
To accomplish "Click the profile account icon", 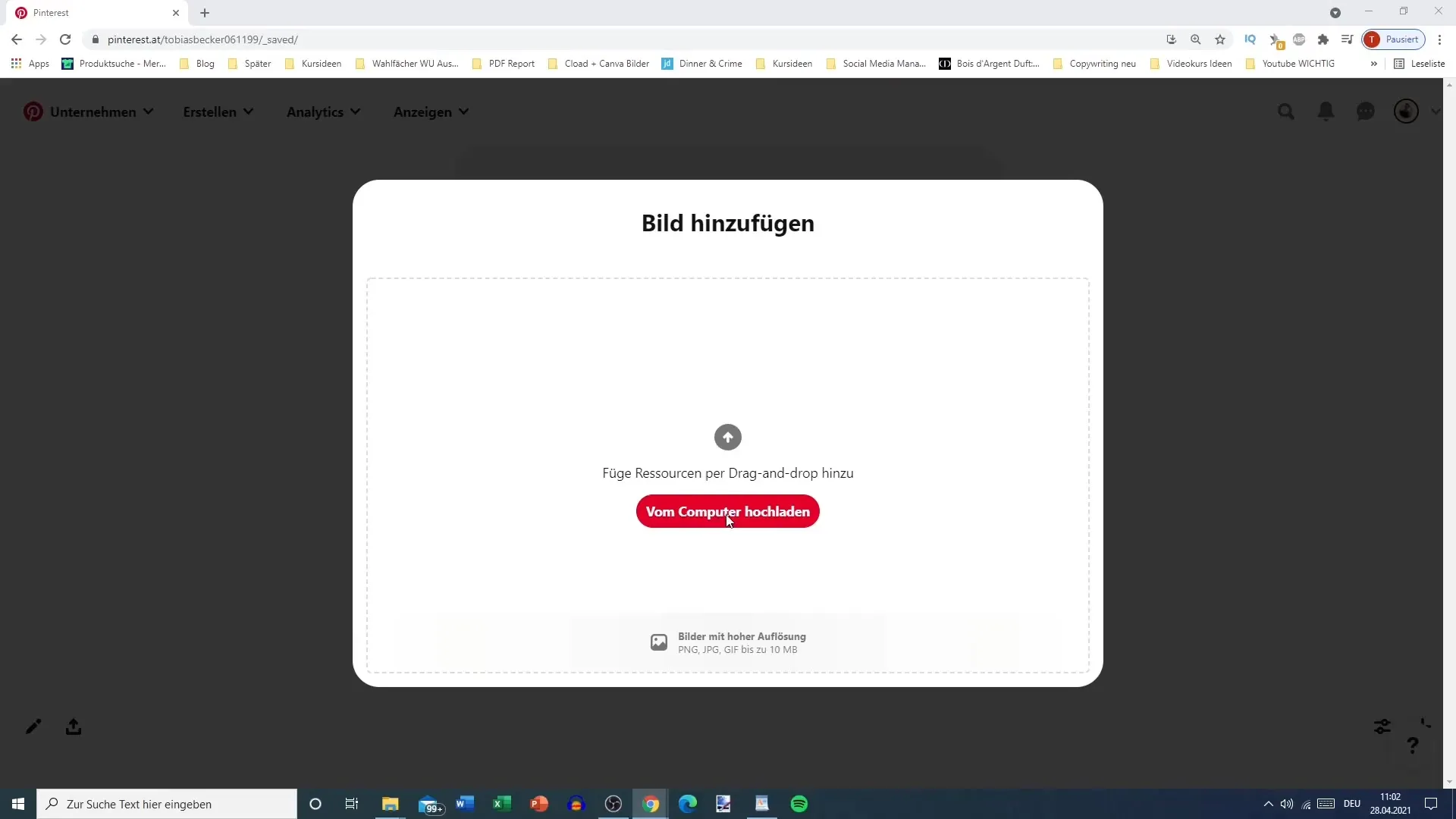I will point(1407,111).
